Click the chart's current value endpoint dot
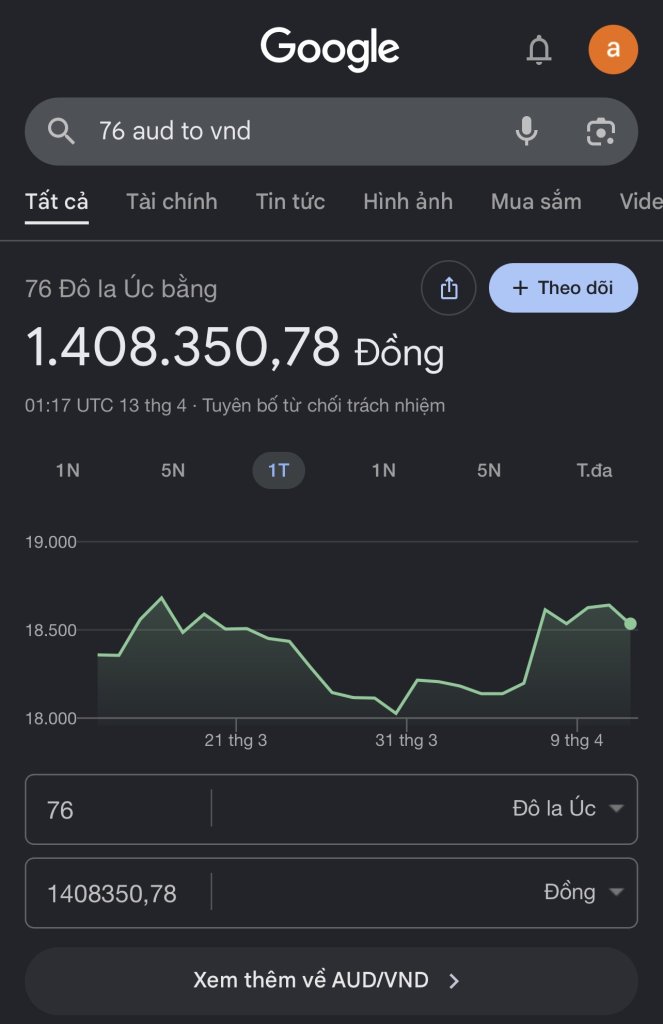 coord(630,624)
